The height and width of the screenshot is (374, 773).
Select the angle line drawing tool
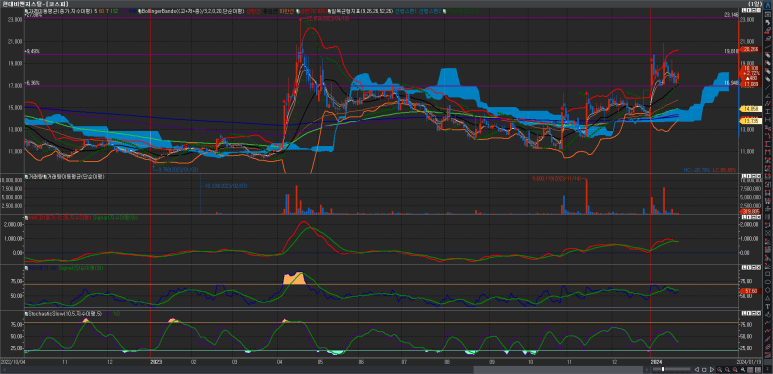point(768,95)
